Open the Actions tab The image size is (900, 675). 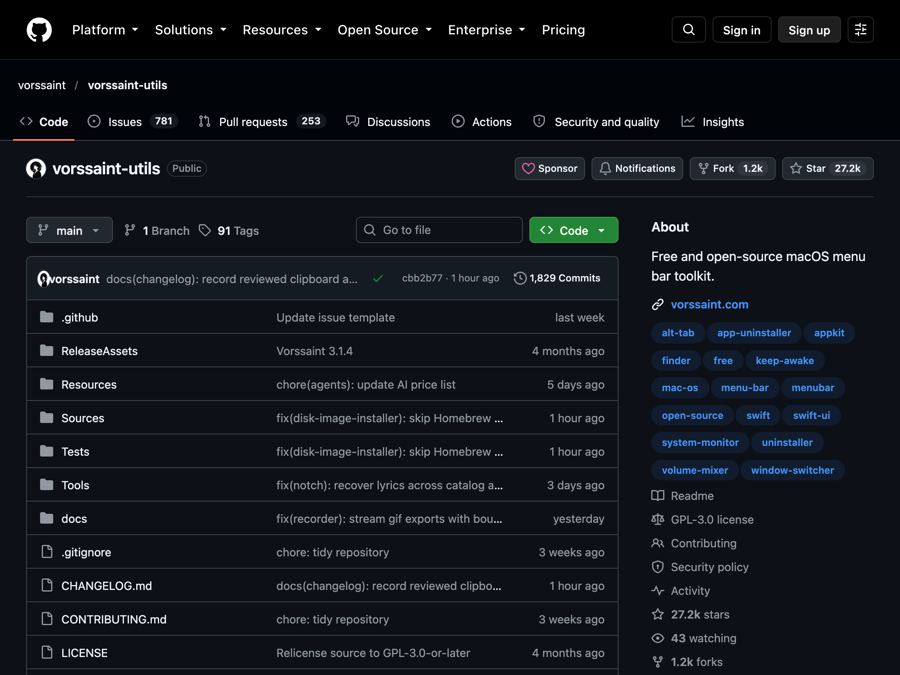pos(482,122)
